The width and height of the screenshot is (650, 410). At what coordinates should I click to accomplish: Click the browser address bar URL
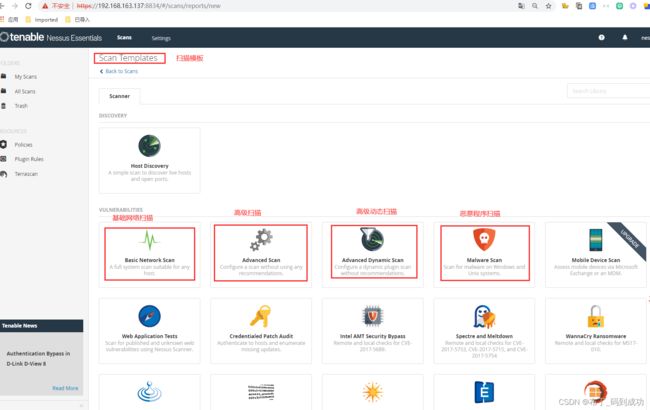[x=148, y=6]
